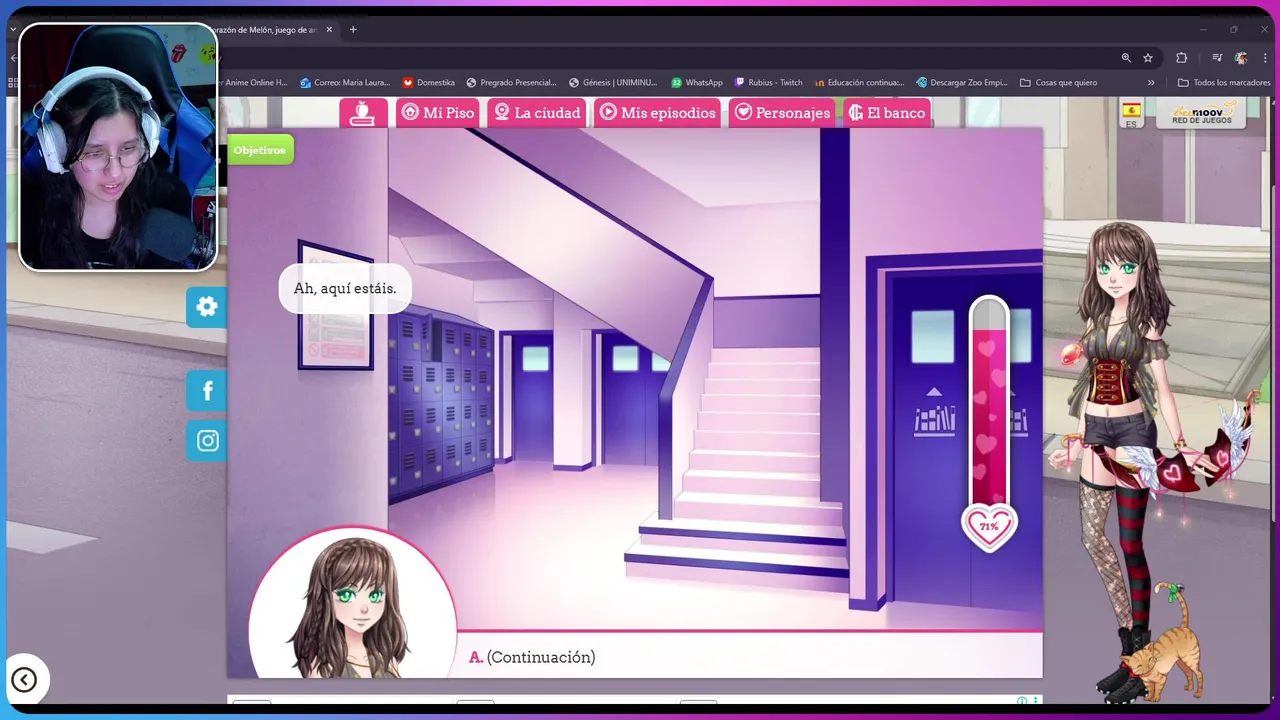Click the library door icon in hallway
This screenshot has height=720, width=1280.
(x=934, y=413)
